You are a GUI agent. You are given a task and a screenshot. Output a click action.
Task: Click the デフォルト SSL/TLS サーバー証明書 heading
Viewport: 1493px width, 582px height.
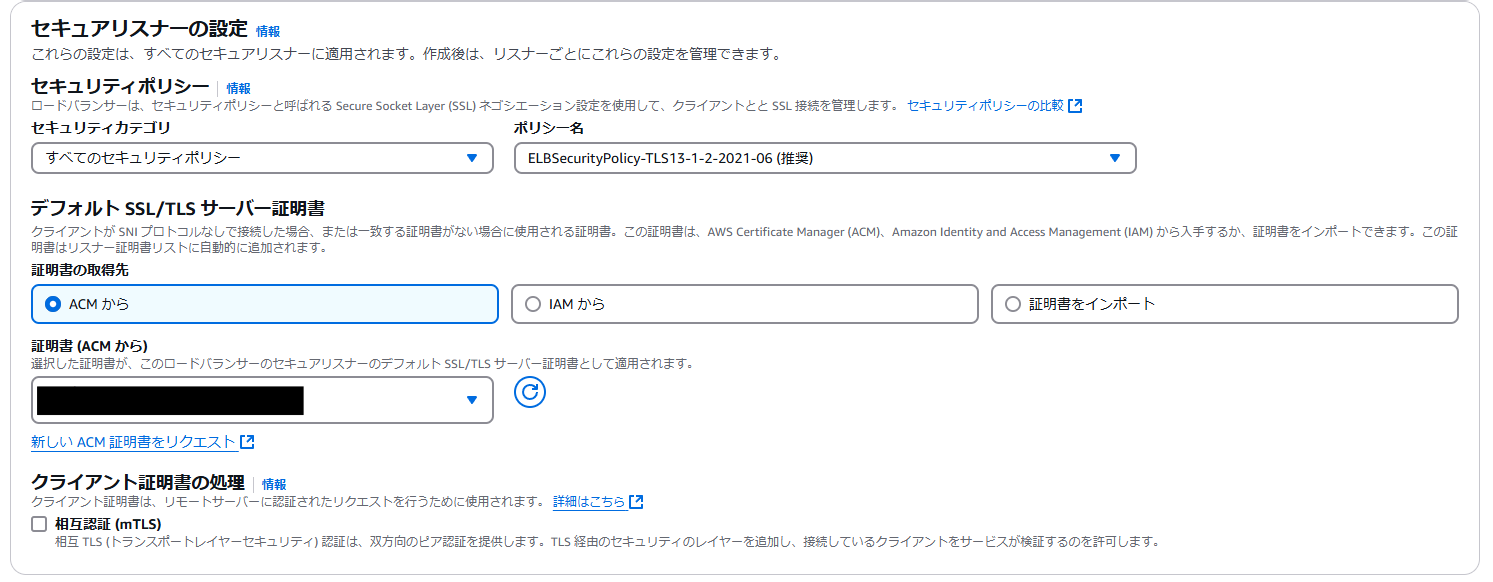[178, 209]
